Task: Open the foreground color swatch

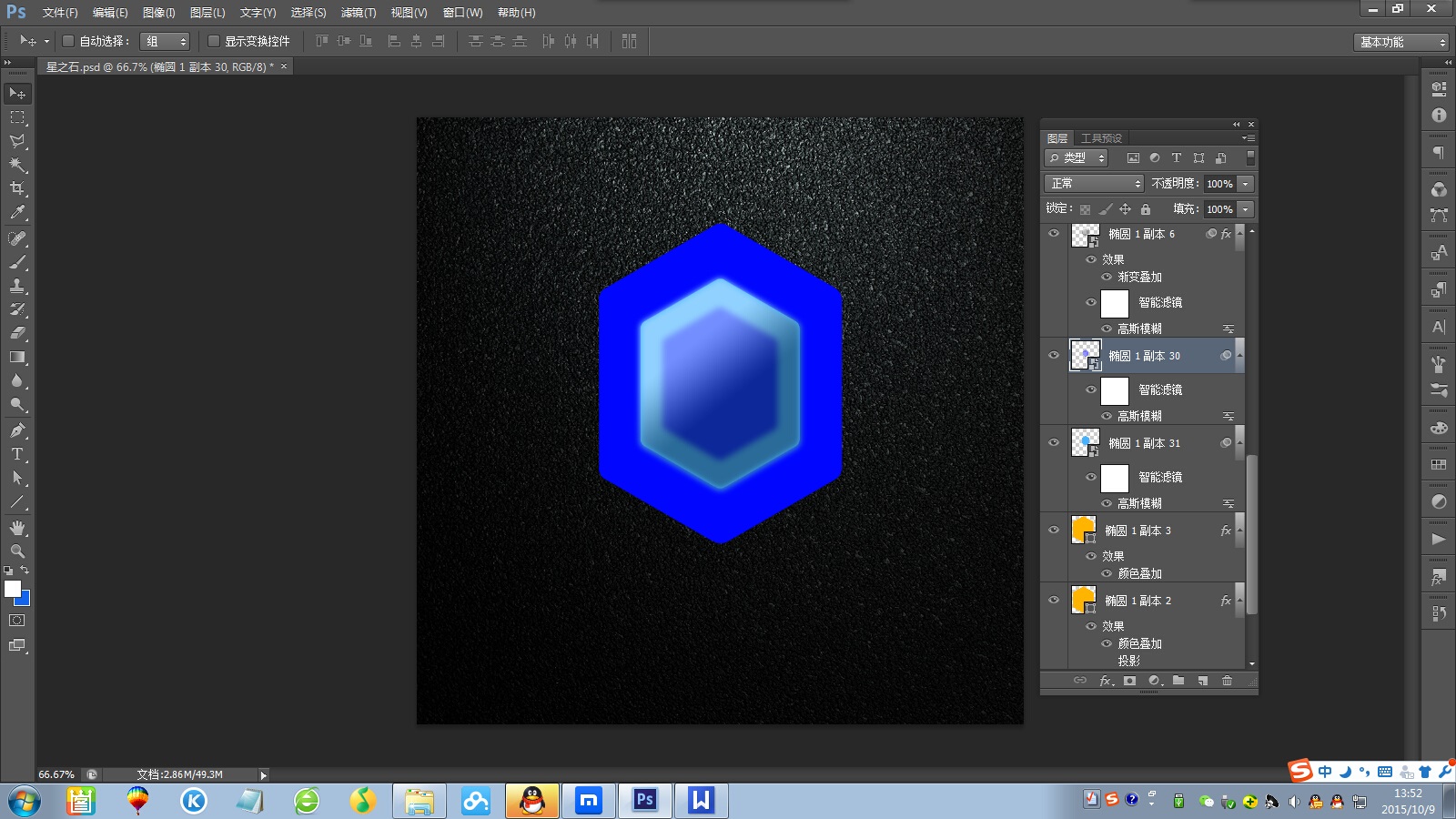Action: pos(12,589)
